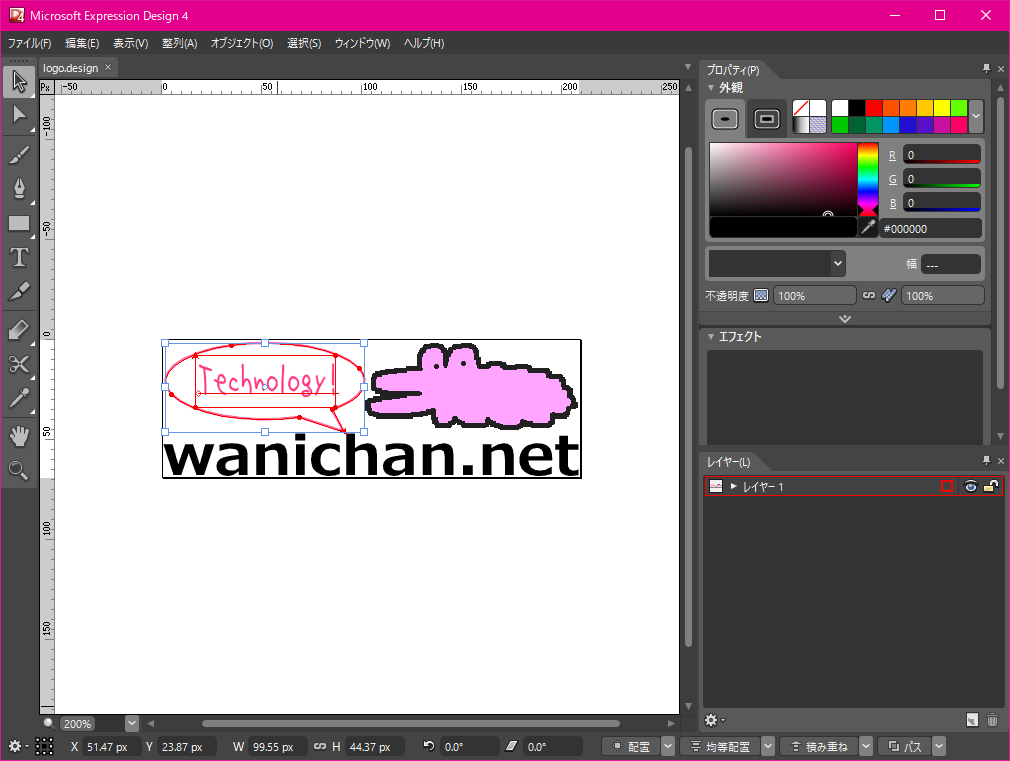
Task: Toggle visibility of レイヤー 1
Action: (x=970, y=486)
